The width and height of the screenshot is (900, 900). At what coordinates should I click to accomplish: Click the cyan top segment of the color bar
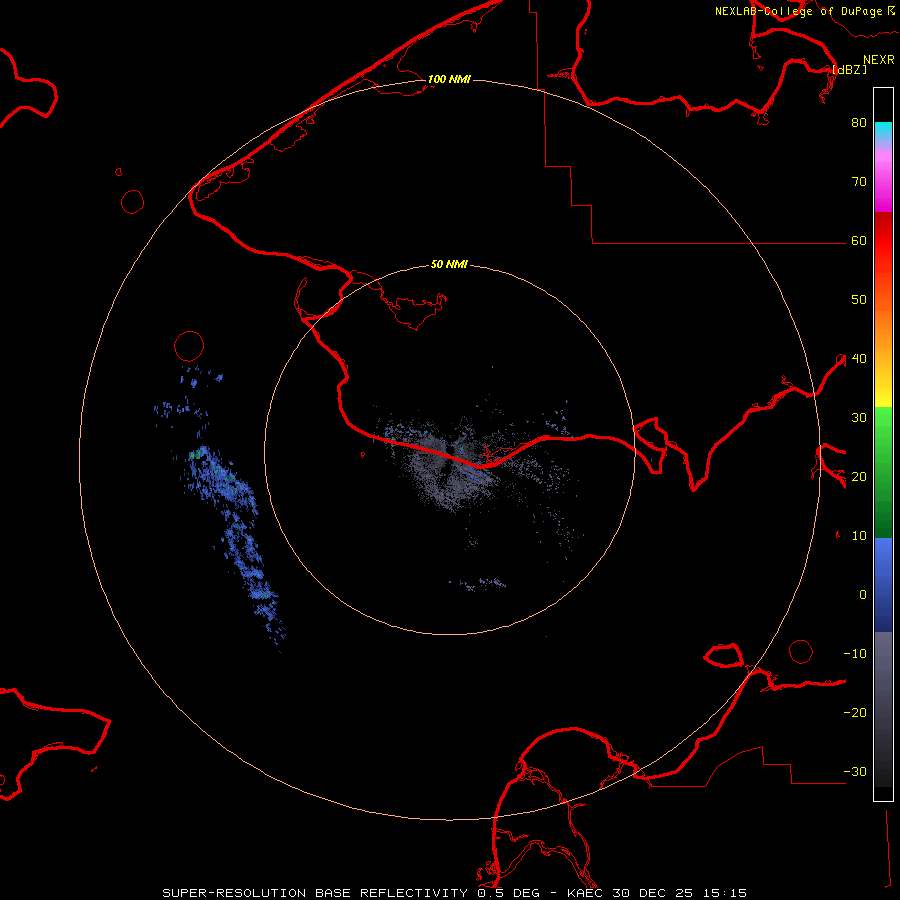883,129
